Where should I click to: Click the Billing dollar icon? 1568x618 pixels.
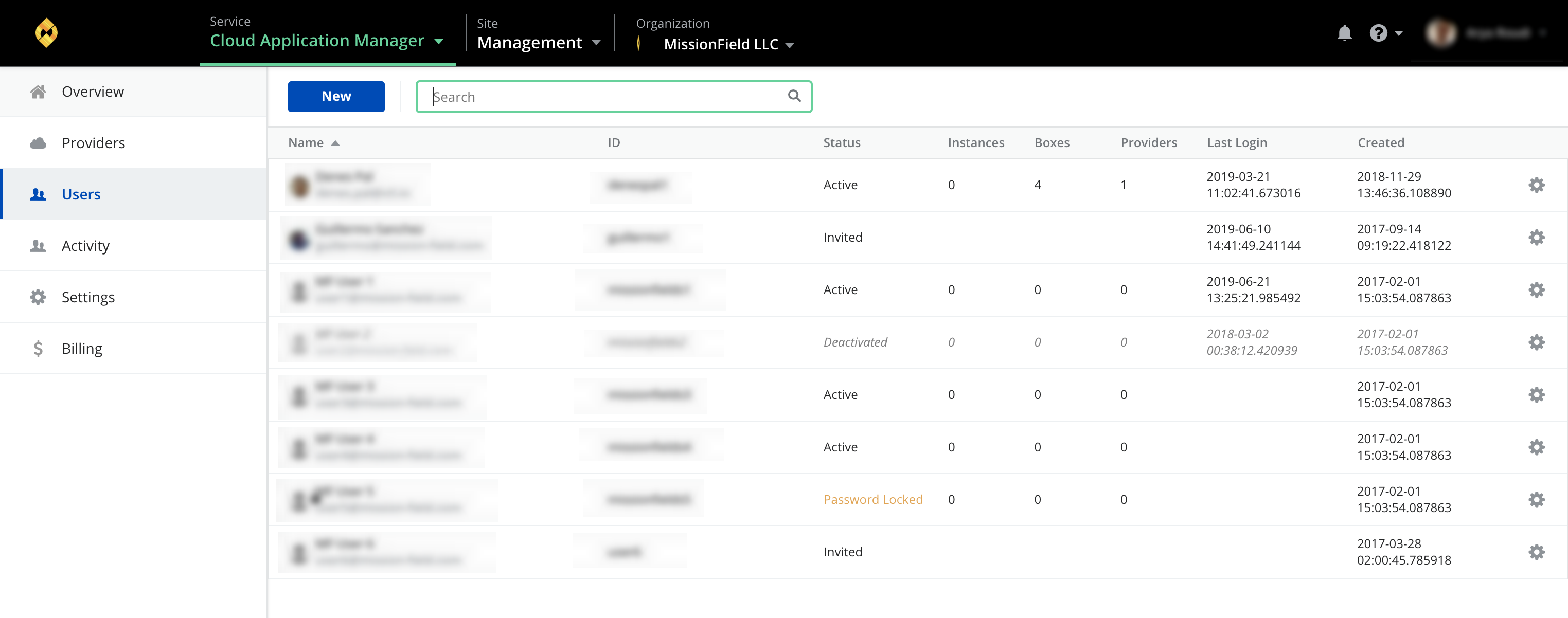(x=38, y=349)
